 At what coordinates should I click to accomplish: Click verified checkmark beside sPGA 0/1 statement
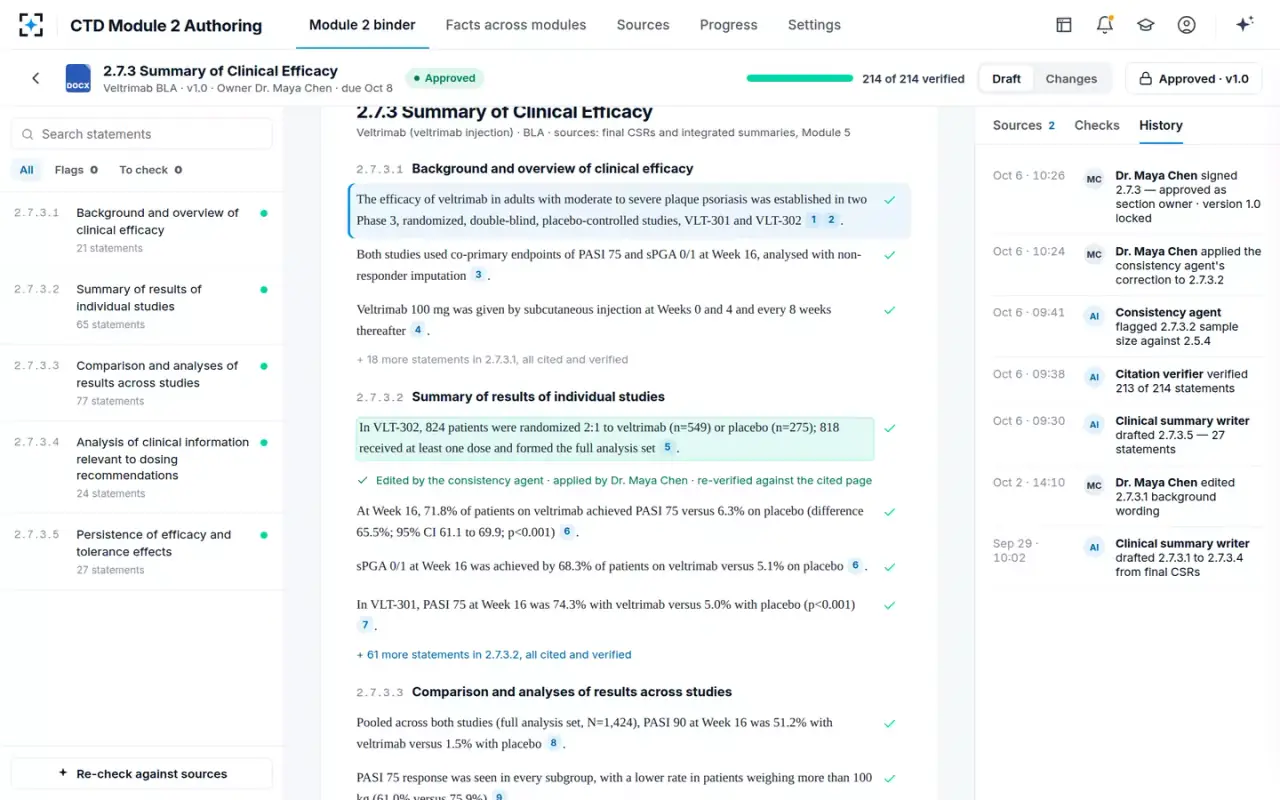click(x=890, y=567)
